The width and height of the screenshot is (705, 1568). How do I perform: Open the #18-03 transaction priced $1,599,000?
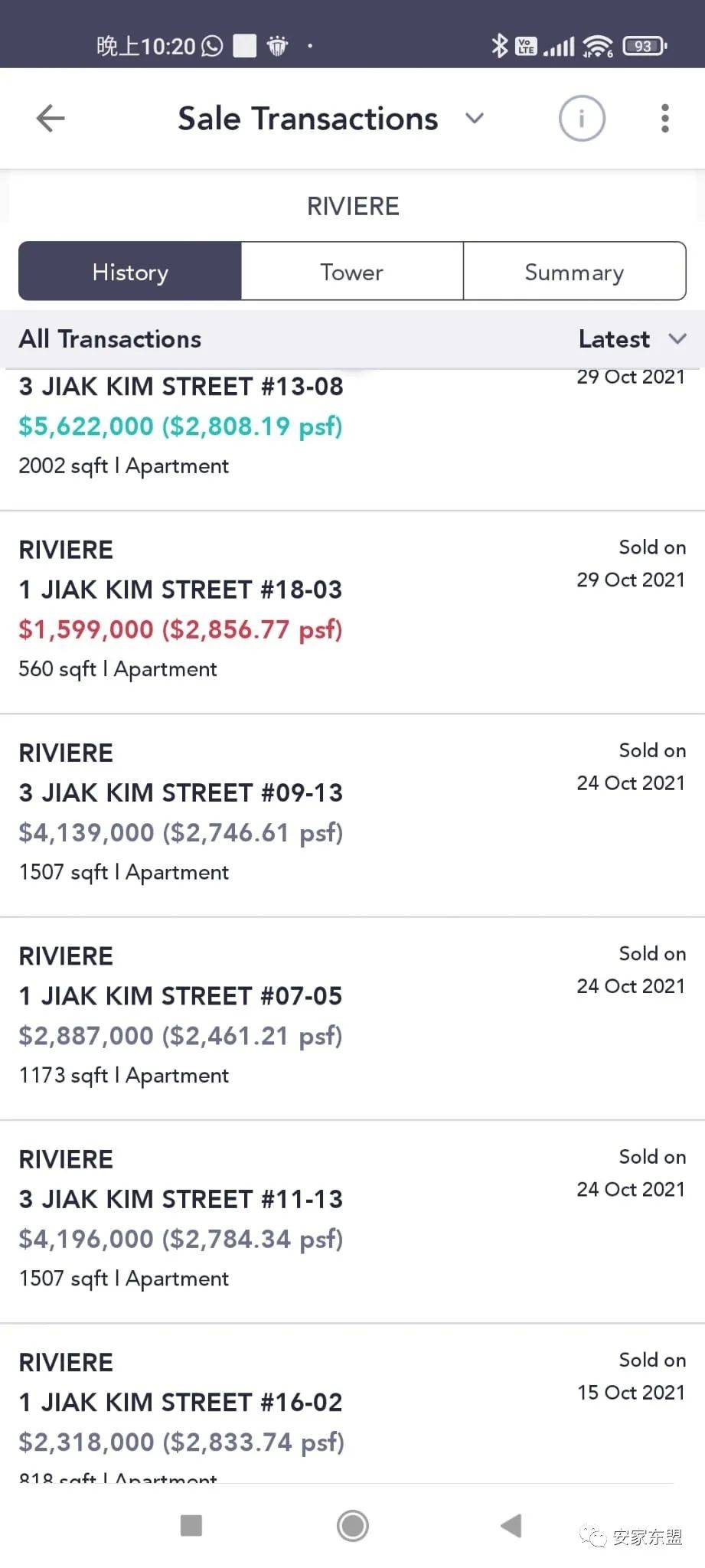click(352, 611)
